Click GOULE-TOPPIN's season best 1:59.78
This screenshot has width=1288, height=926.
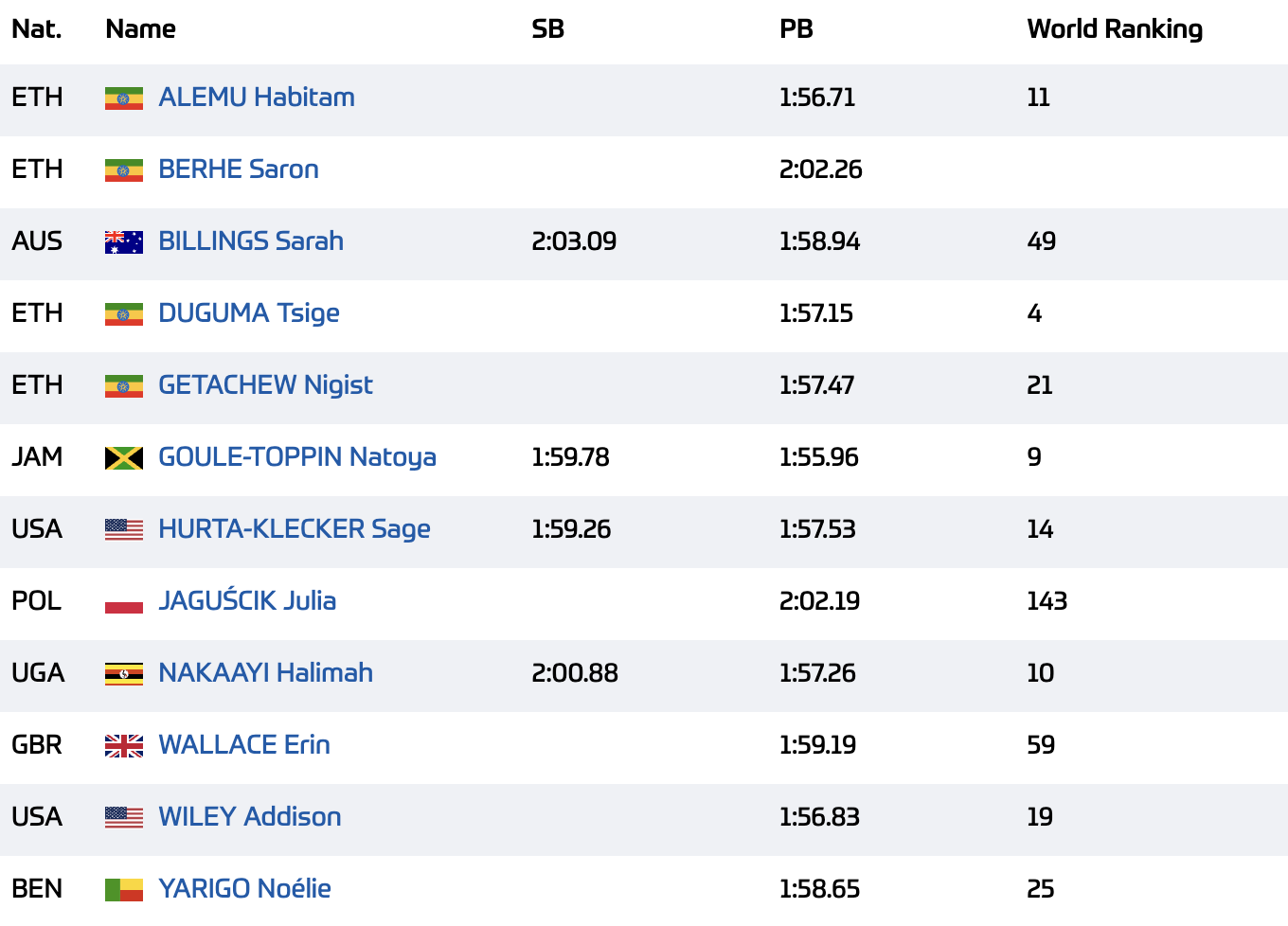(x=570, y=457)
